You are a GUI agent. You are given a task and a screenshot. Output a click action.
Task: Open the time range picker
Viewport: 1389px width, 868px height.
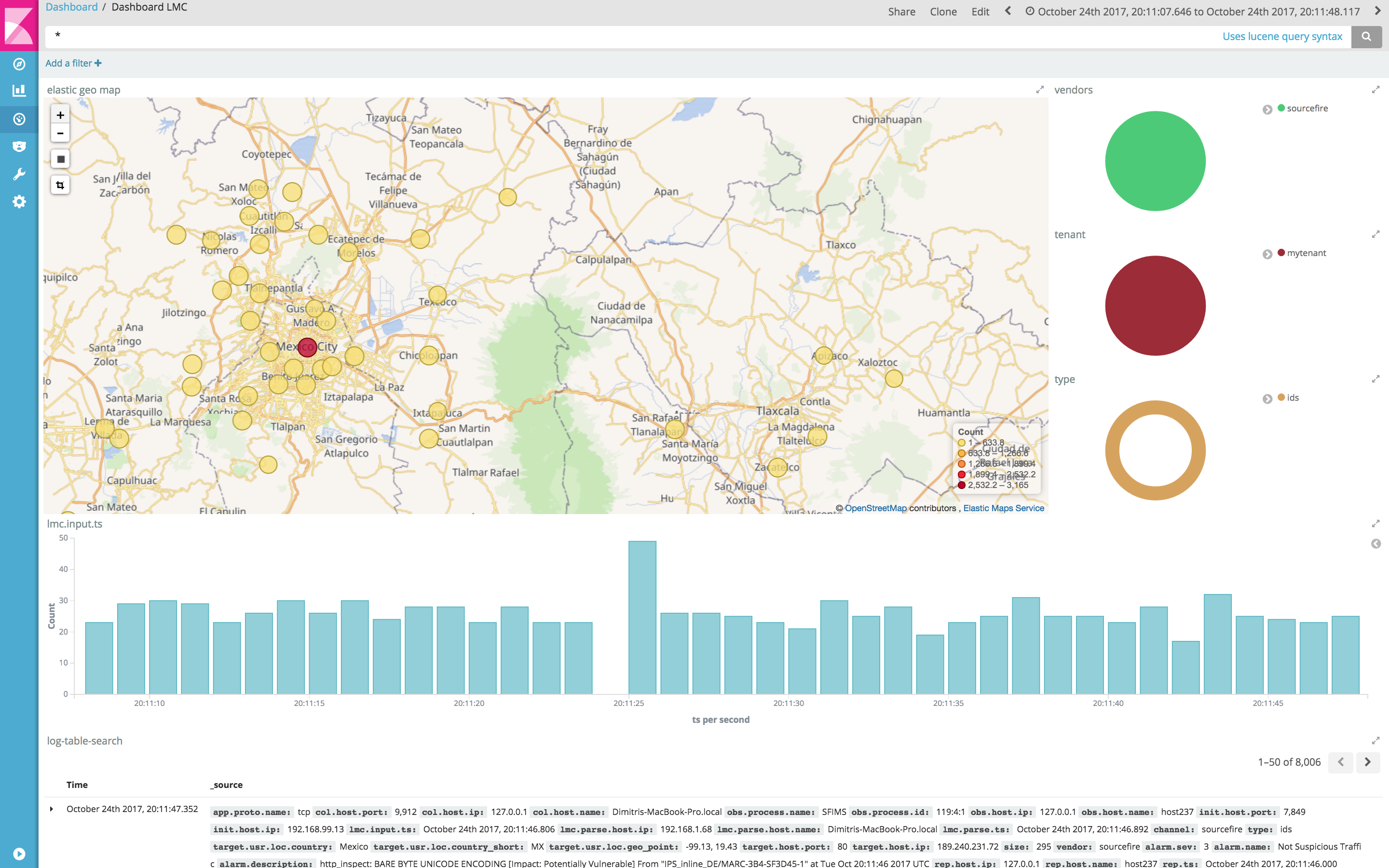pyautogui.click(x=1193, y=12)
